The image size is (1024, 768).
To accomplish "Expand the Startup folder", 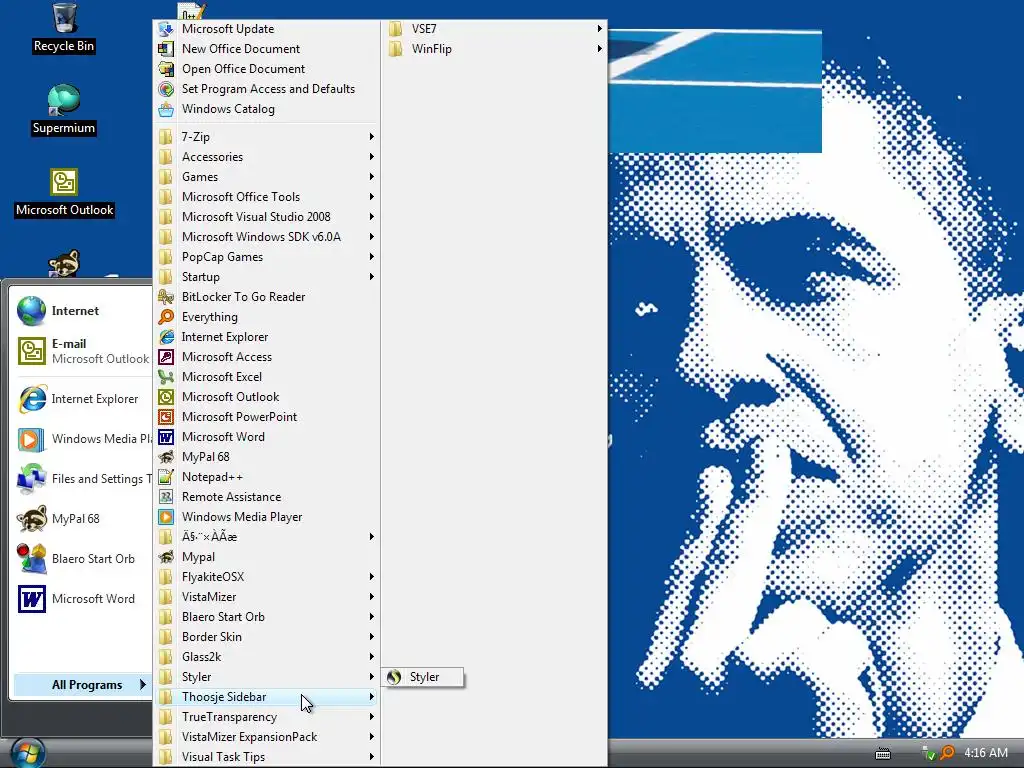I will pos(266,277).
